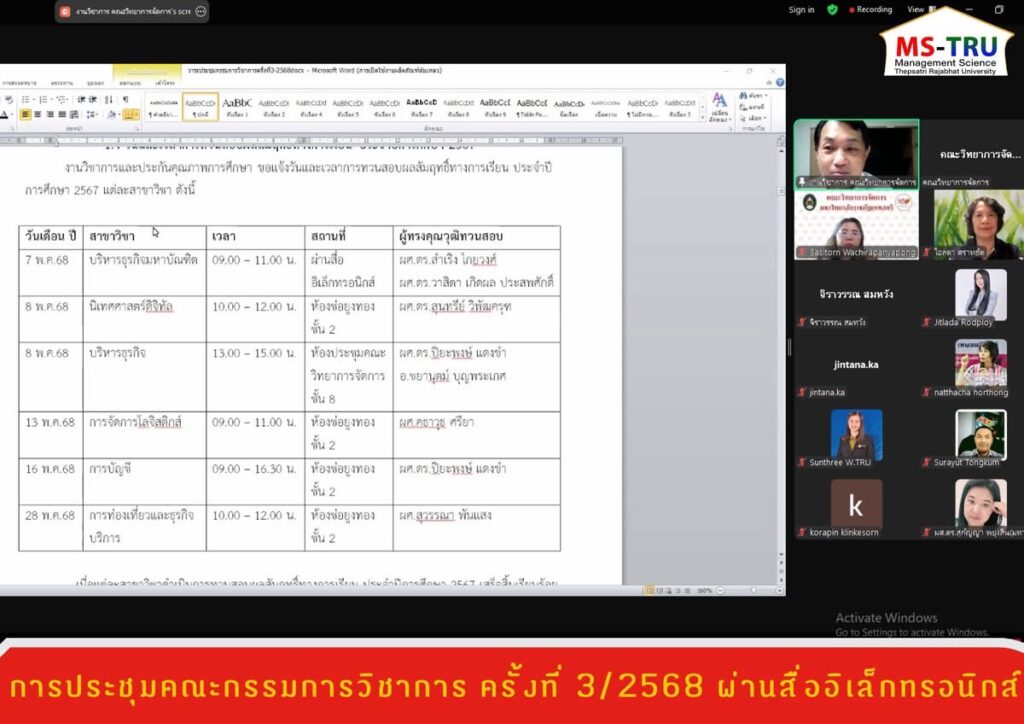The image size is (1024, 724).
Task: Click the Recording indicator
Action: [x=870, y=10]
